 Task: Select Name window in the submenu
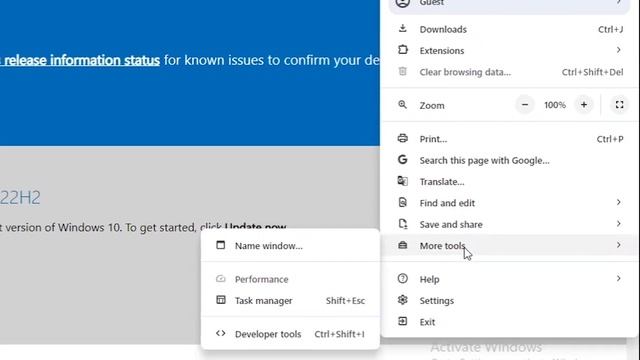(290, 246)
